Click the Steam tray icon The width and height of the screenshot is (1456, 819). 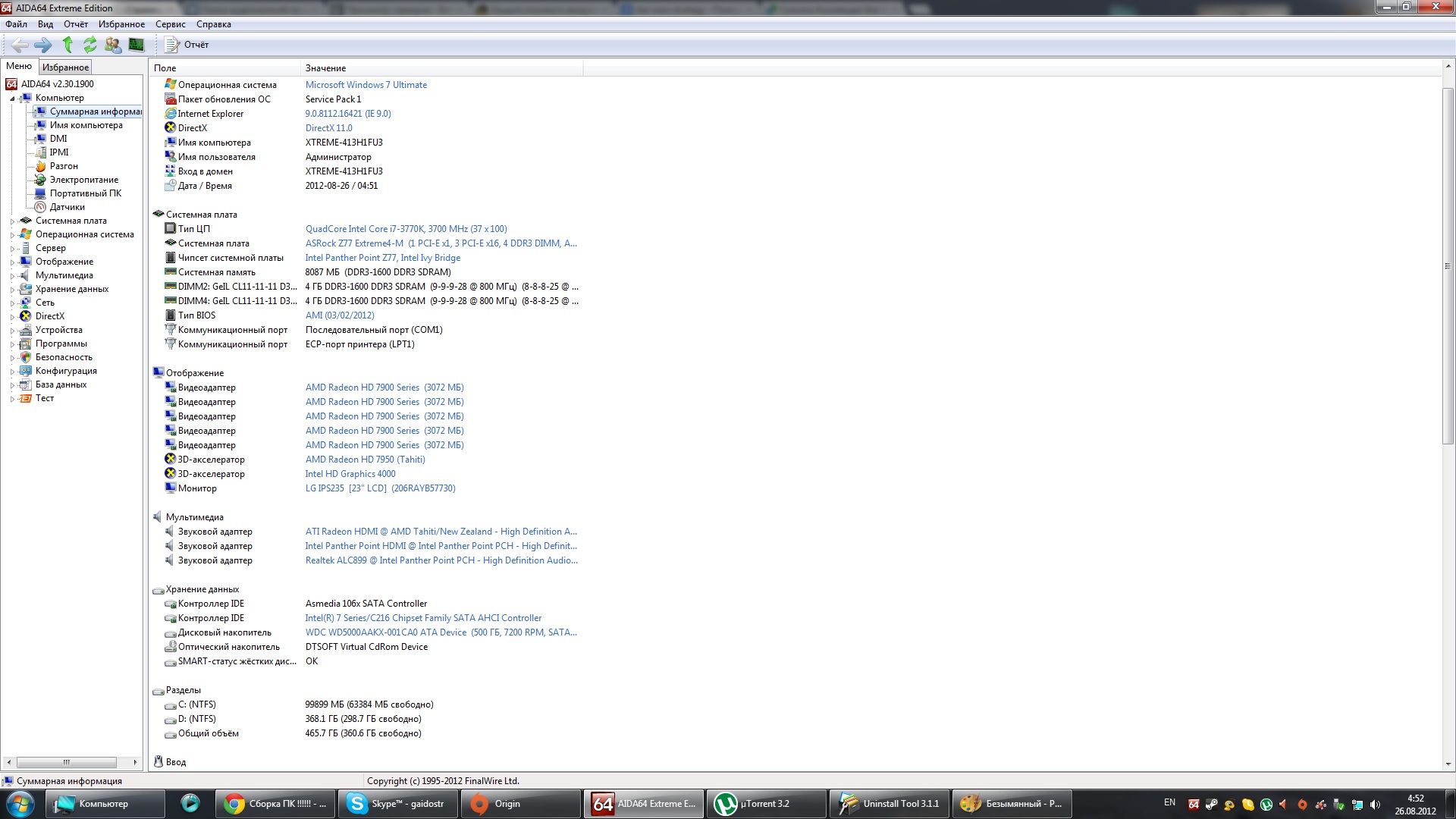coord(1211,805)
